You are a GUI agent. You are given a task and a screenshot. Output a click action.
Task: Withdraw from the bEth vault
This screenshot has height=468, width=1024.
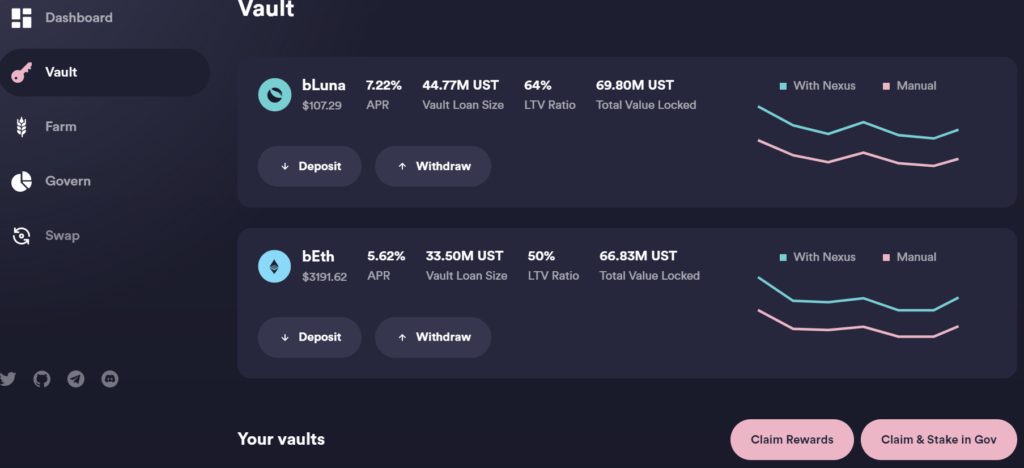433,337
